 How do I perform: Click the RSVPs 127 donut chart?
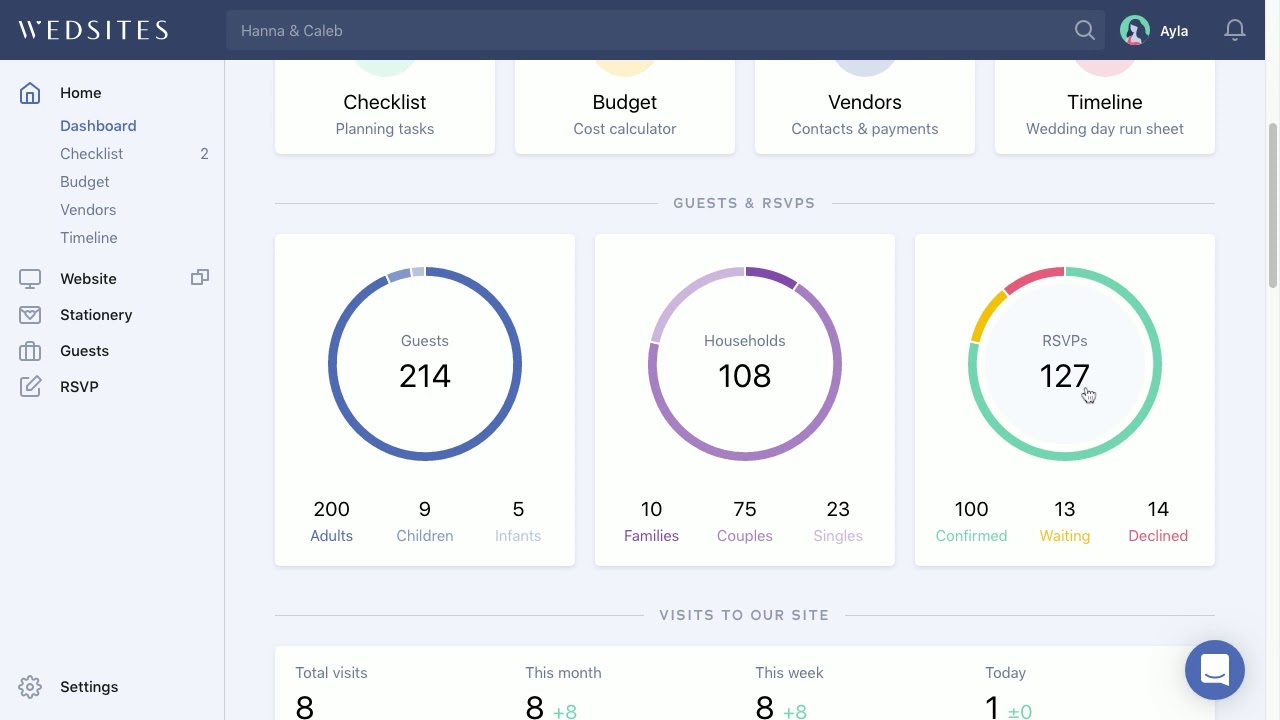click(1065, 364)
